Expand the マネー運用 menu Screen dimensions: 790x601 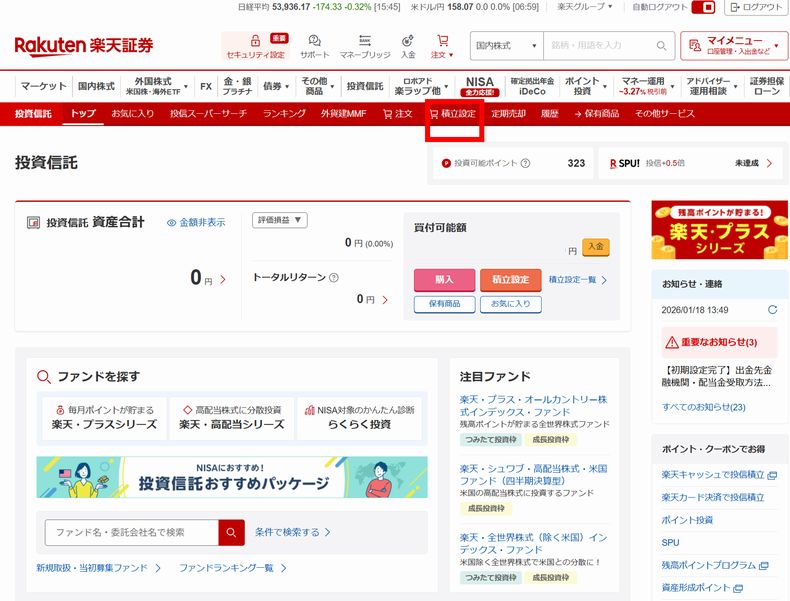point(646,86)
